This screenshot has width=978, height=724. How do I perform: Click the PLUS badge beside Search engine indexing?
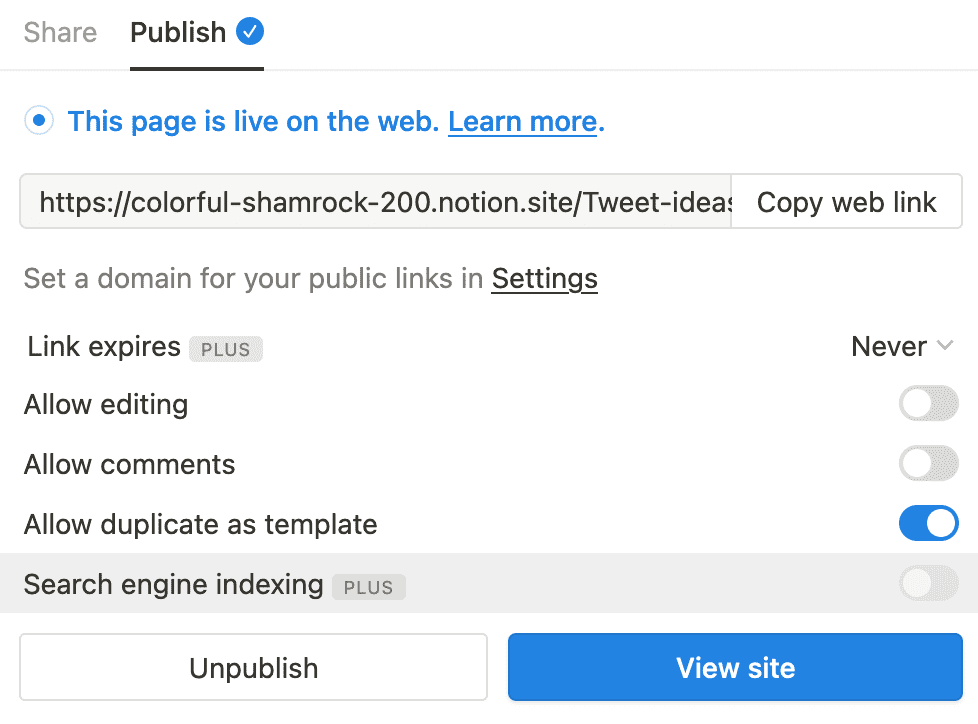(x=369, y=587)
